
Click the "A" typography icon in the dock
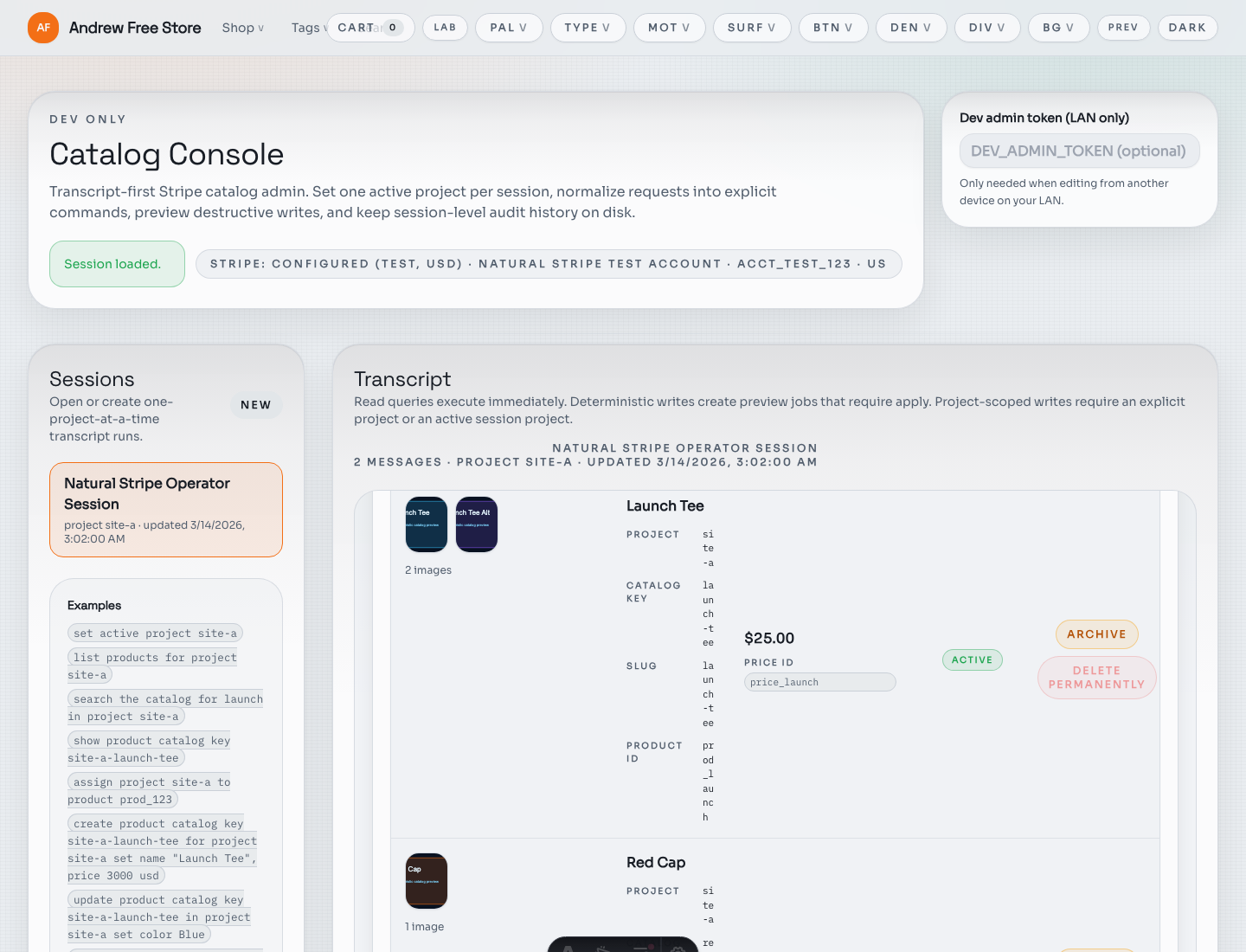pos(568,949)
